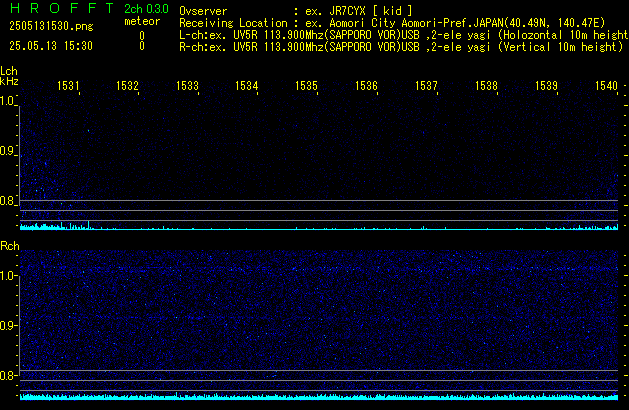Click the Rch 1.0 kHz axis label
The height and width of the screenshot is (410, 629).
coord(7,276)
